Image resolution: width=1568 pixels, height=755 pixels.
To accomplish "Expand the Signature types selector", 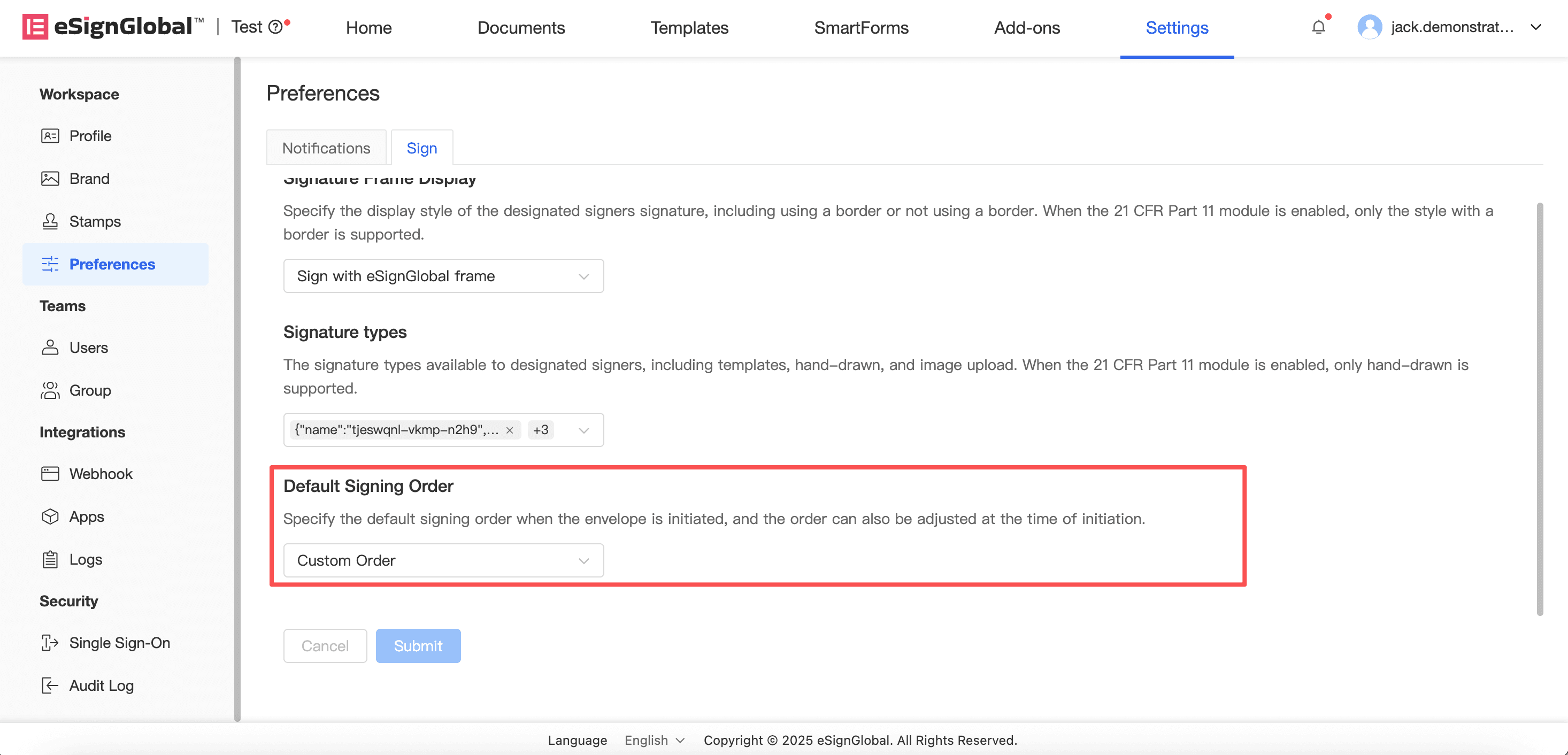I will click(x=583, y=430).
